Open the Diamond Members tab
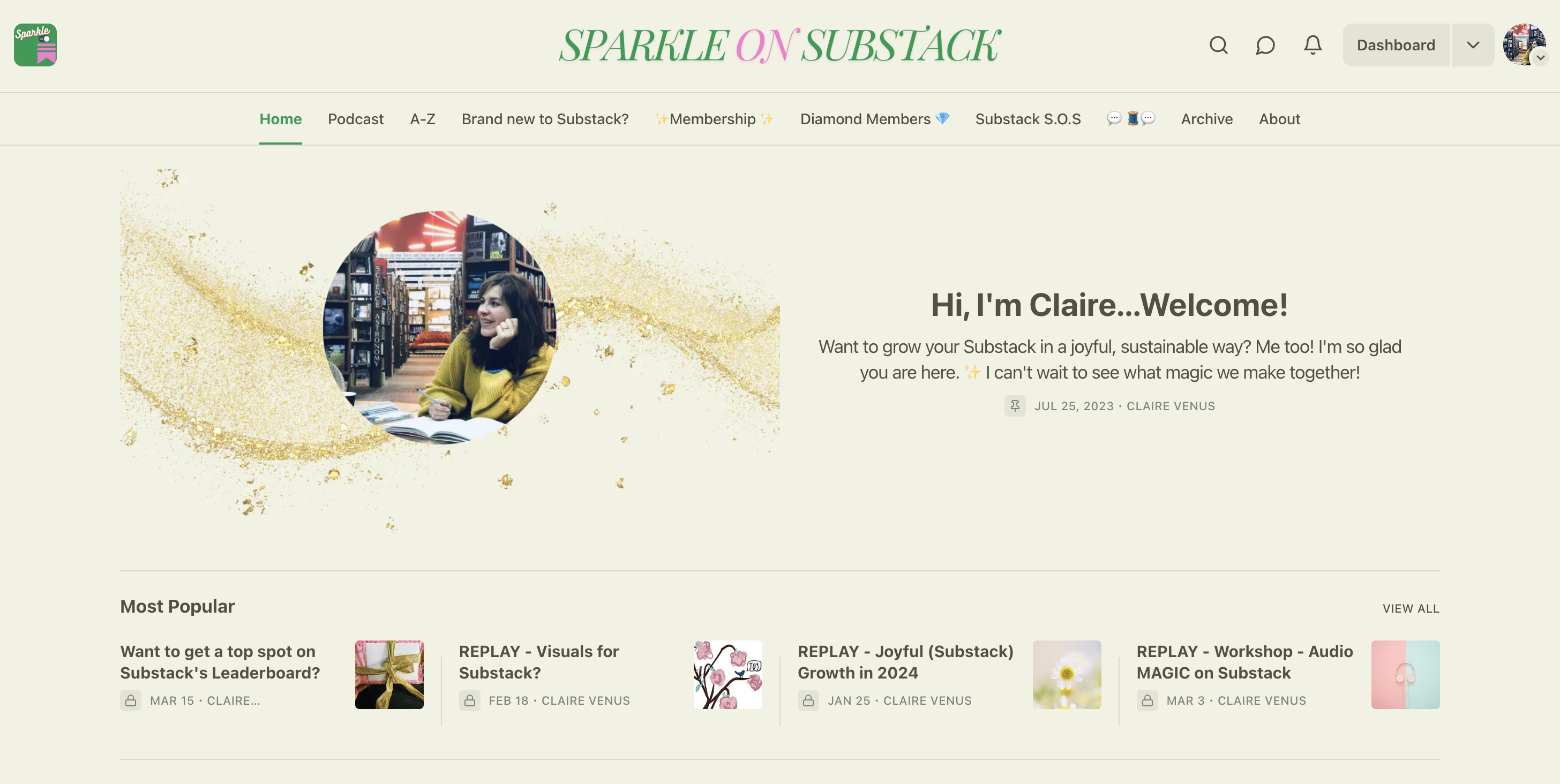 click(x=874, y=119)
